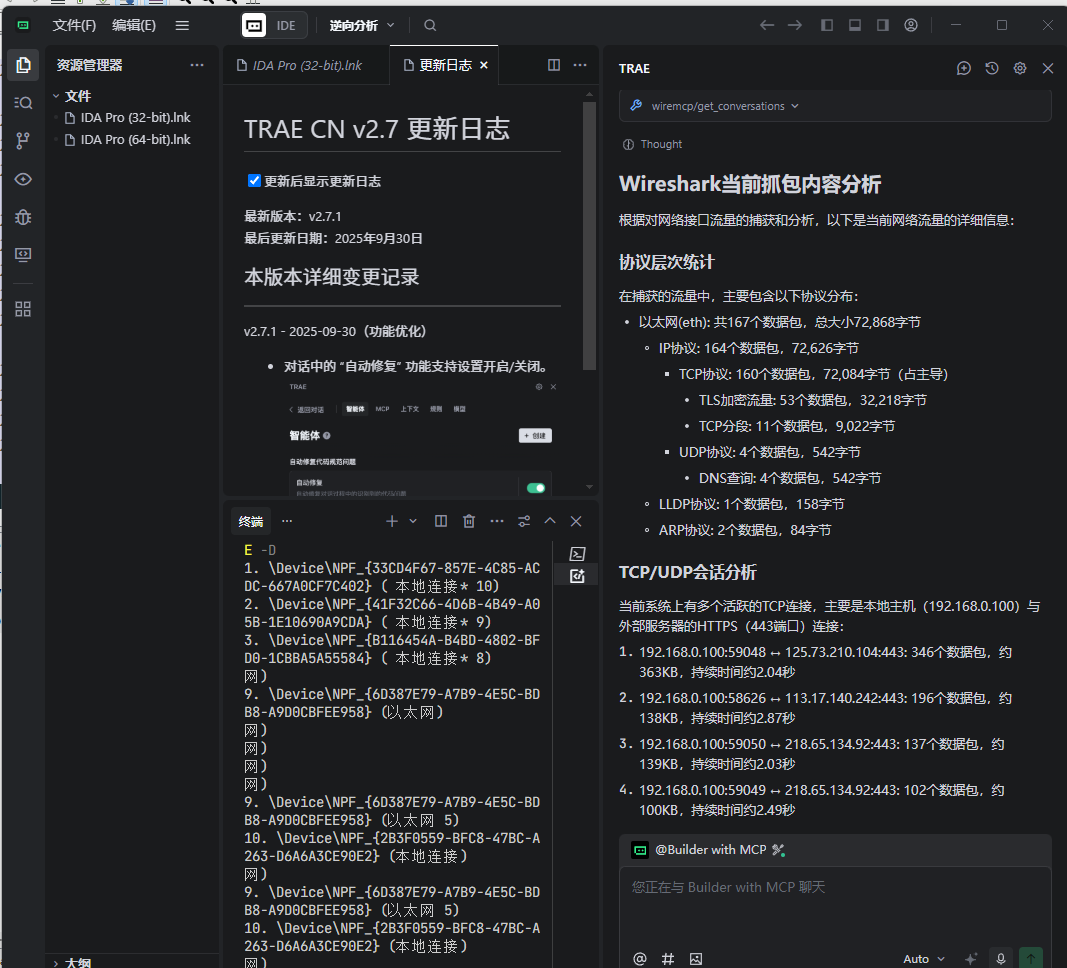Click the TRAE logo in title bar
This screenshot has height=968, width=1067.
pos(23,25)
